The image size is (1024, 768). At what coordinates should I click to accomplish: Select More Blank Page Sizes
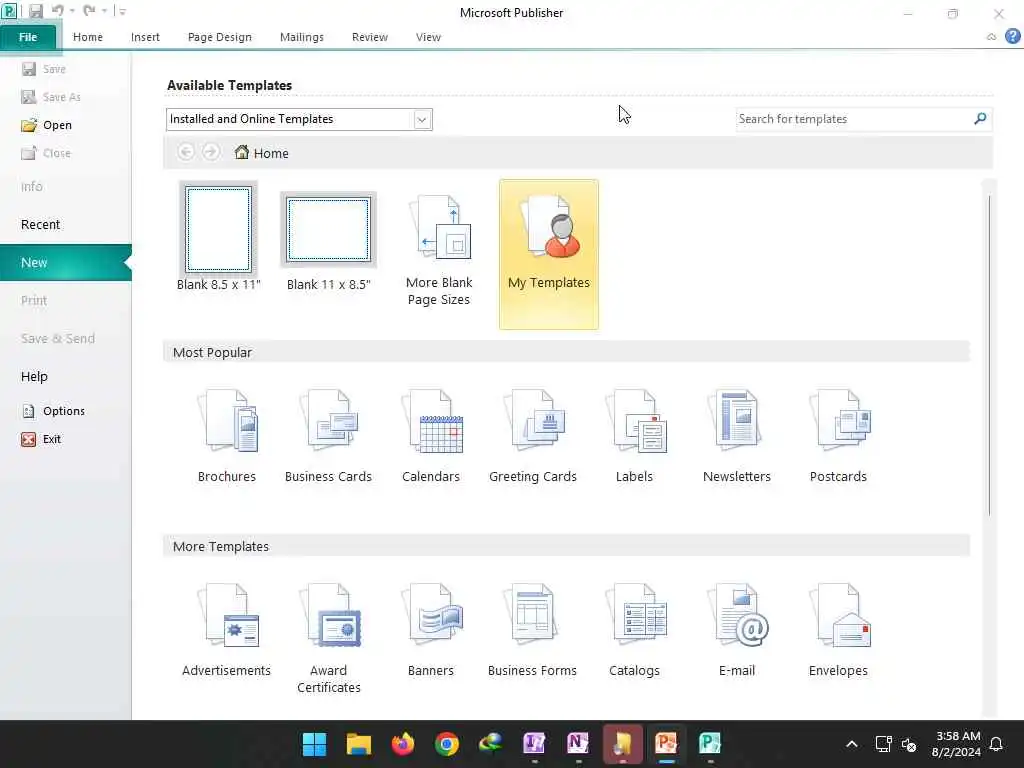[439, 251]
